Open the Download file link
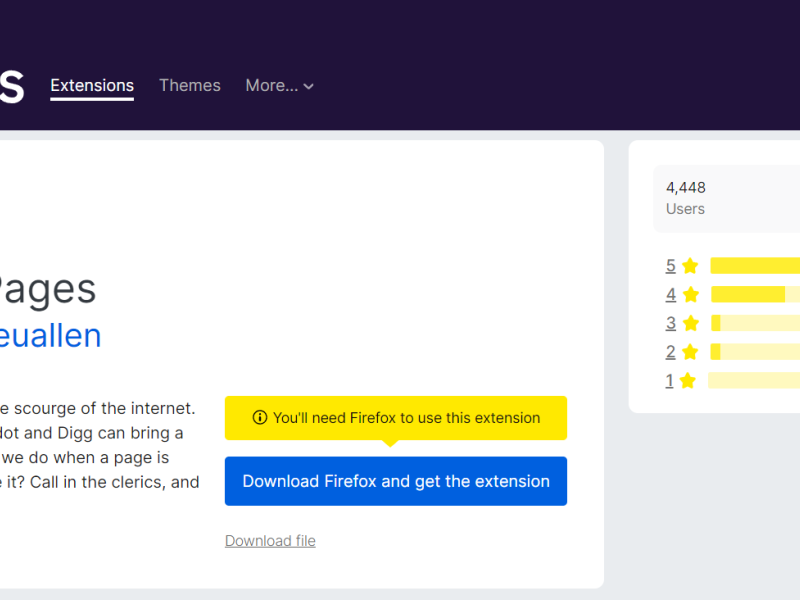This screenshot has width=800, height=600. click(x=270, y=541)
